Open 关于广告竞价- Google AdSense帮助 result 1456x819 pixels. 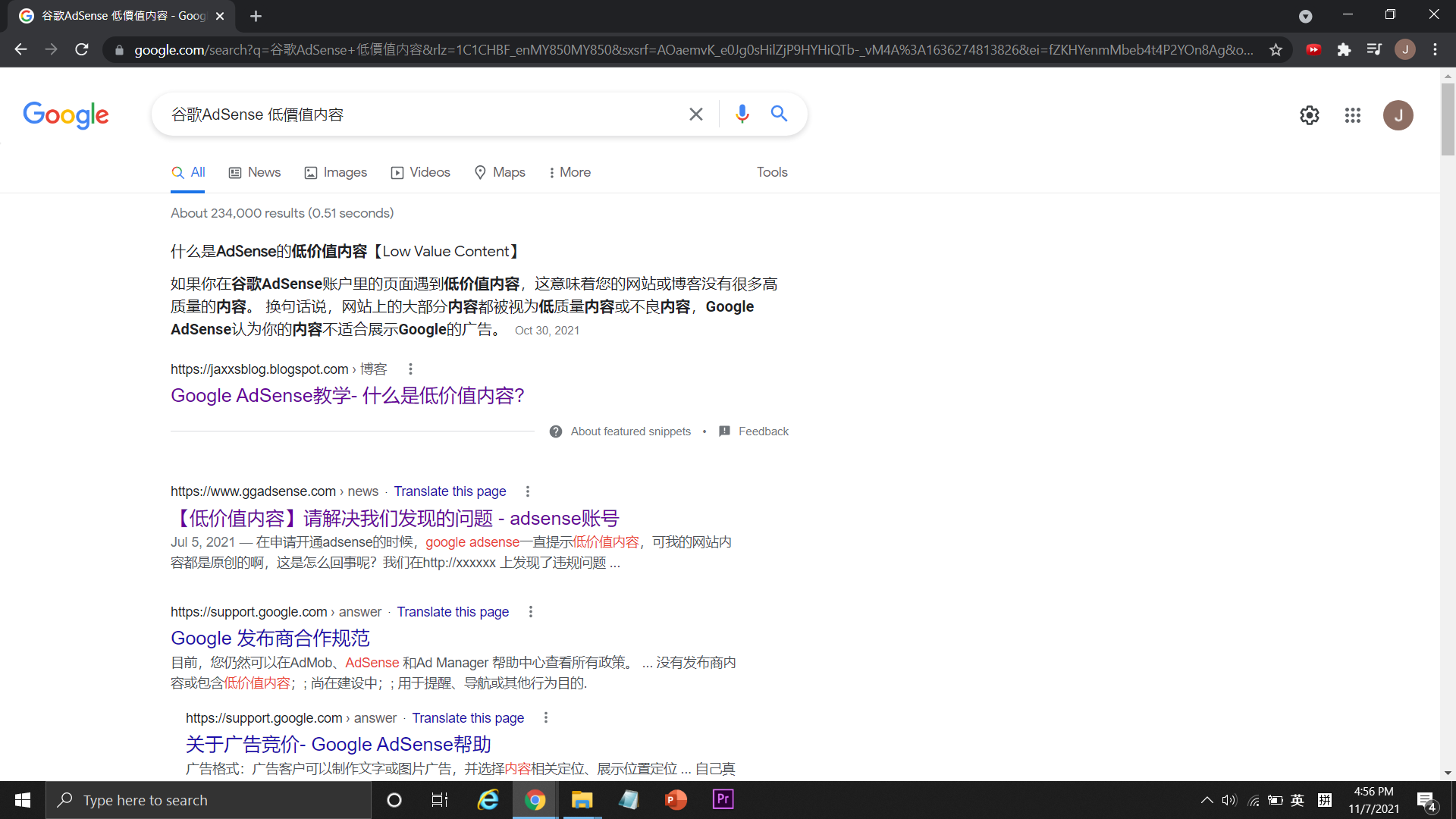point(338,745)
